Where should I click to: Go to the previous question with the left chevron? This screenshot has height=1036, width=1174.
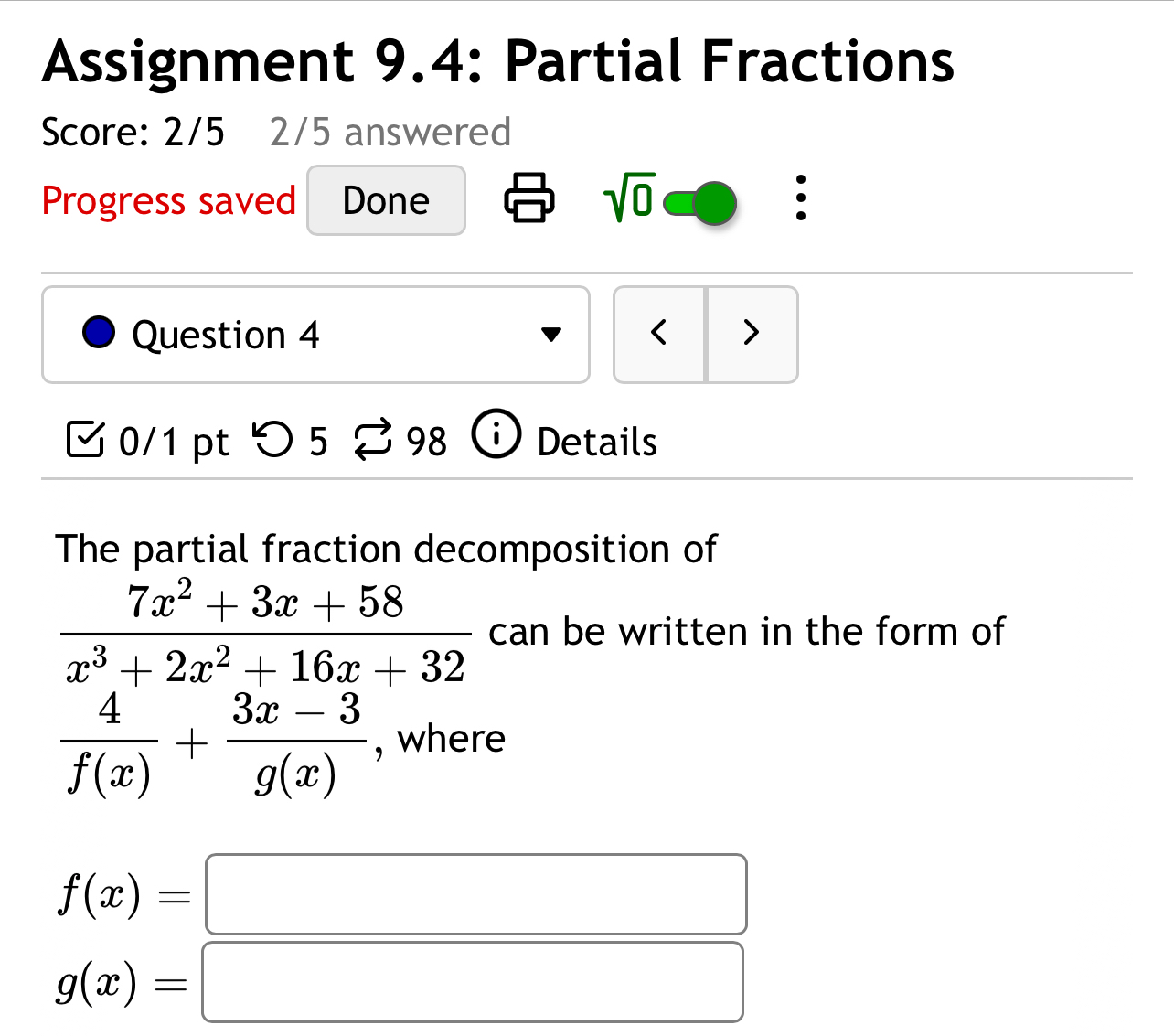point(659,334)
